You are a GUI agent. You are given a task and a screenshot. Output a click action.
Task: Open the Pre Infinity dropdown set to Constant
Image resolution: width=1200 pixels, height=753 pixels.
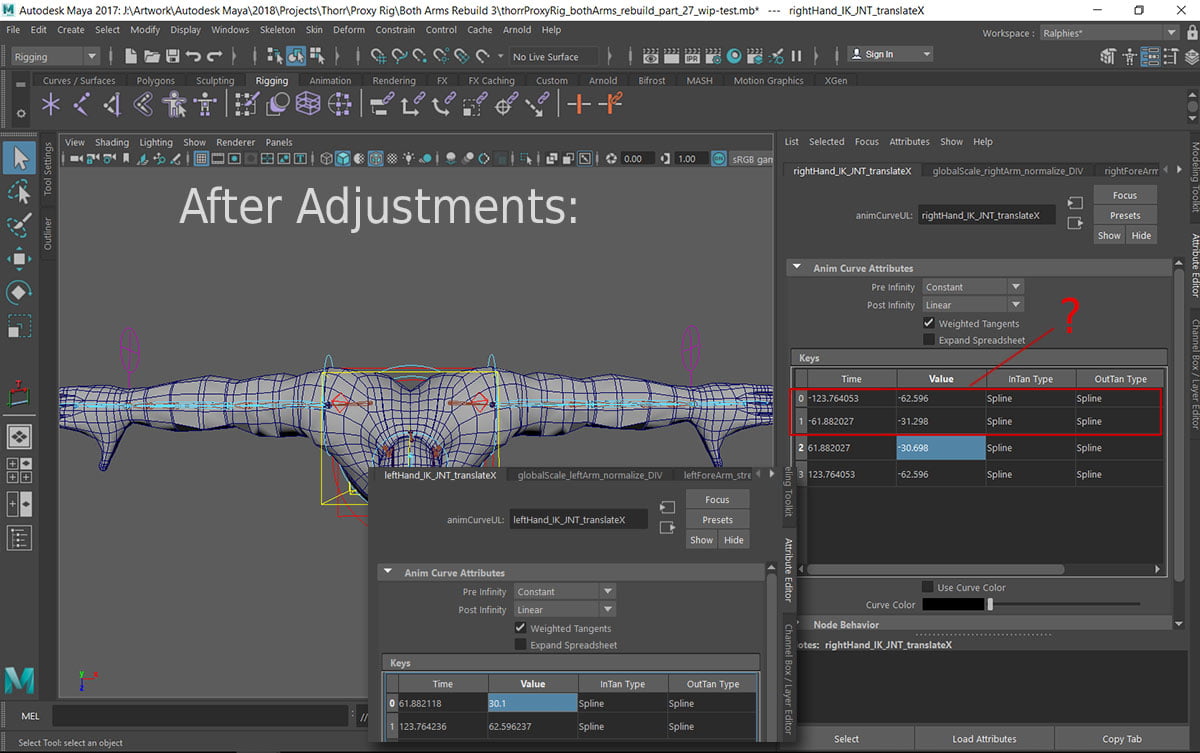click(973, 287)
